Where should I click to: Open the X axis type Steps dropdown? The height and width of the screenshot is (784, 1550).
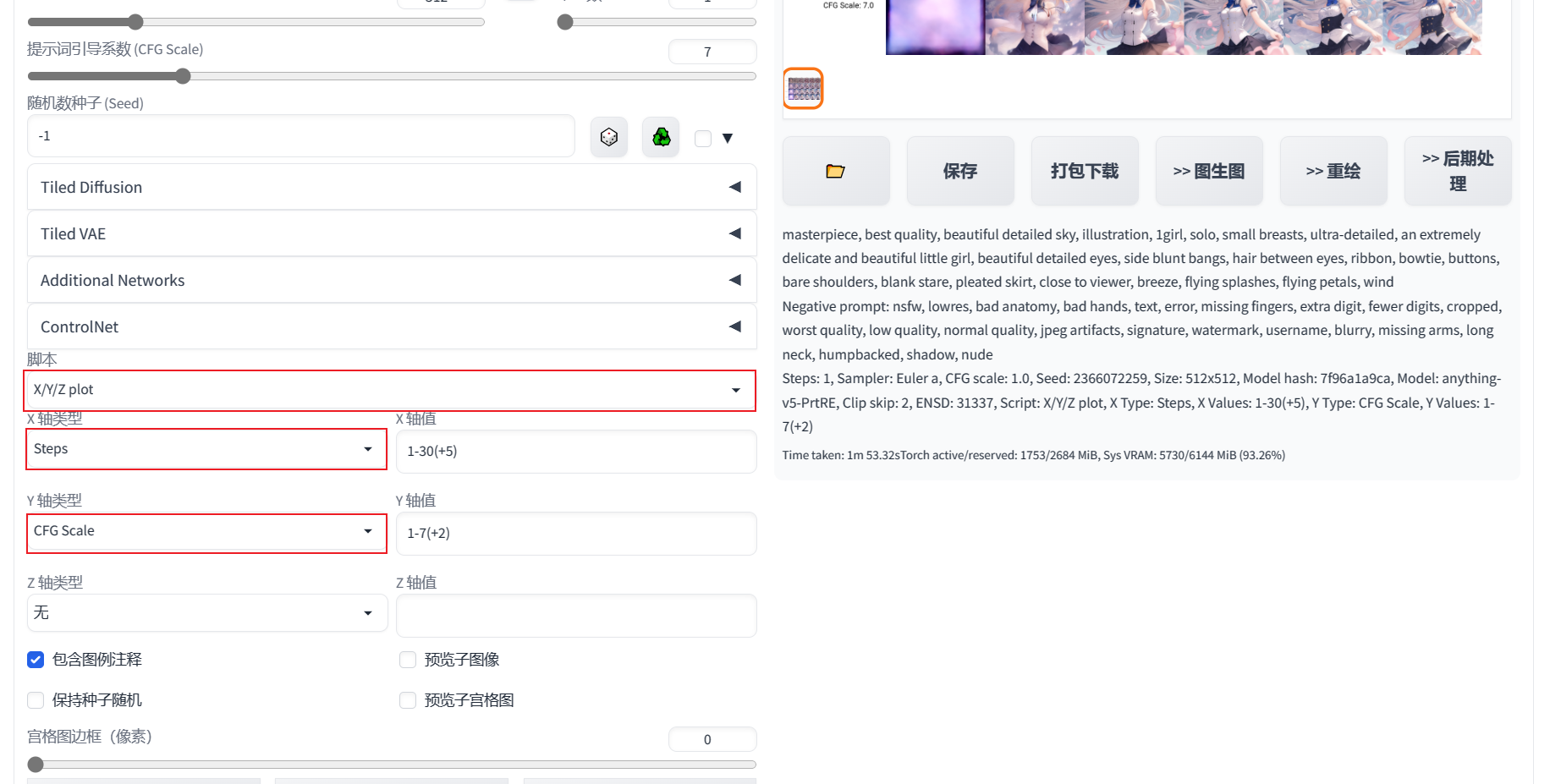206,449
